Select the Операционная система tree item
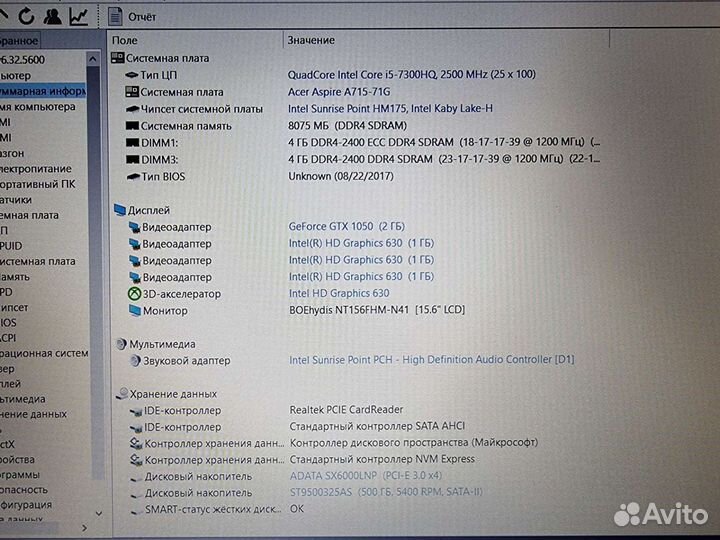The image size is (720, 540). 44,353
